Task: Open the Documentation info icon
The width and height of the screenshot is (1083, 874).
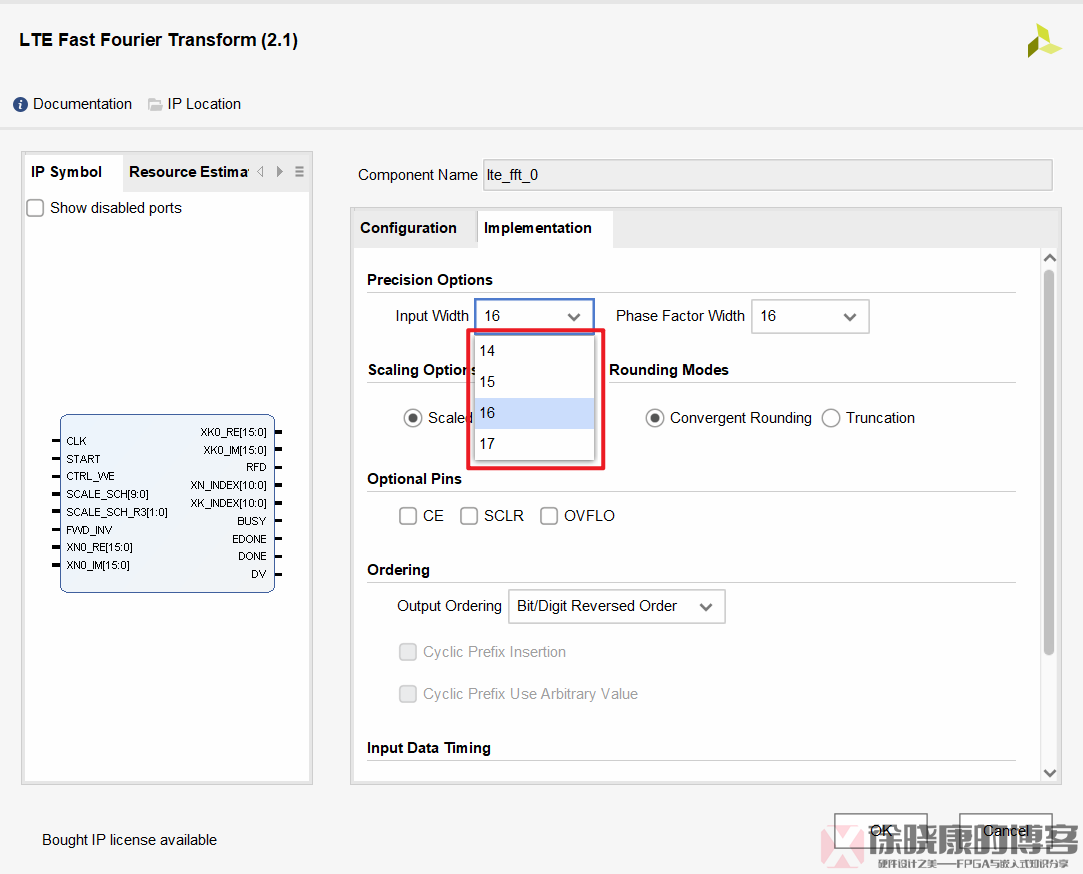Action: coord(18,103)
